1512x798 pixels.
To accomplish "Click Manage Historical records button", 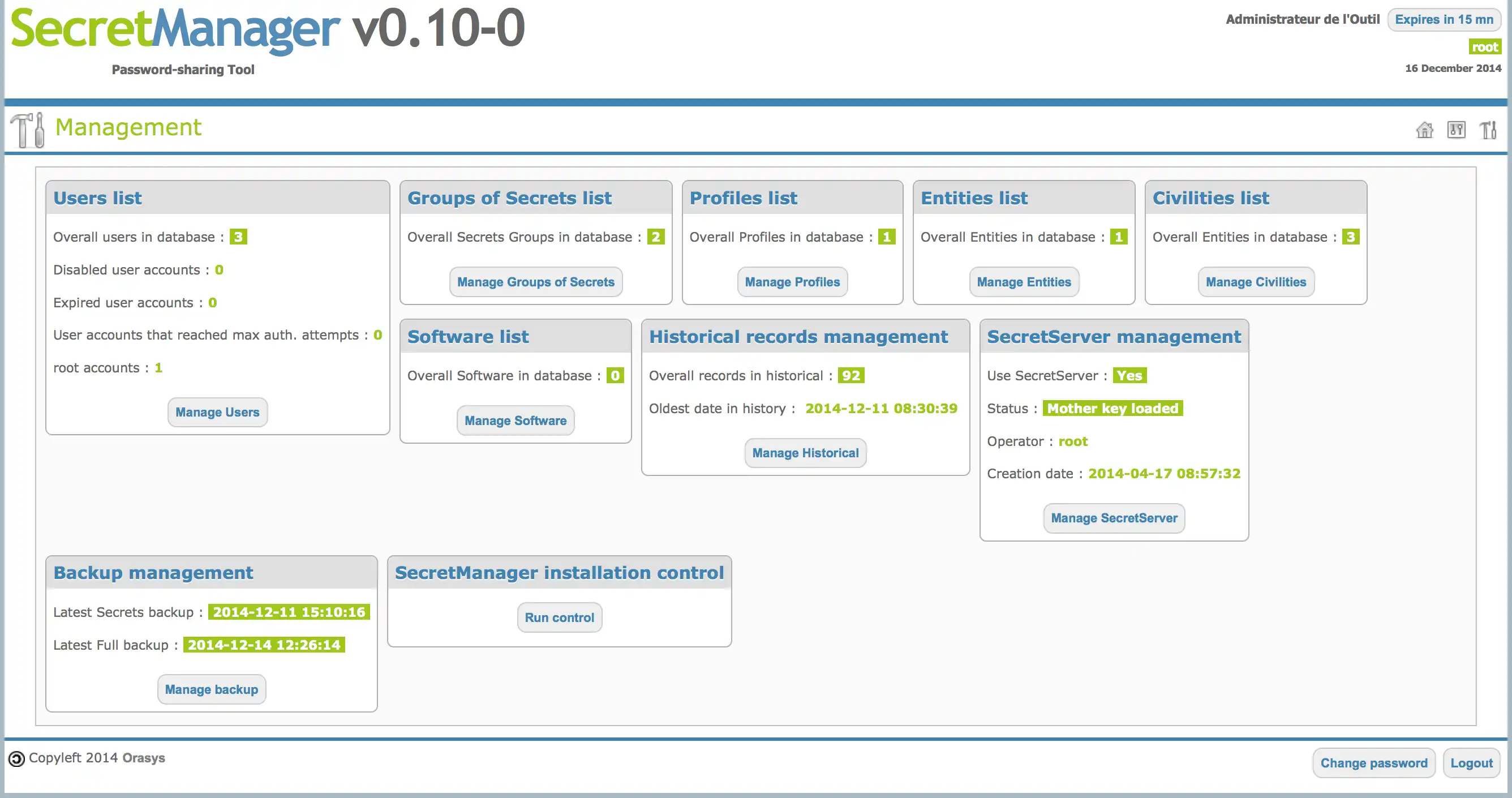I will [x=805, y=452].
